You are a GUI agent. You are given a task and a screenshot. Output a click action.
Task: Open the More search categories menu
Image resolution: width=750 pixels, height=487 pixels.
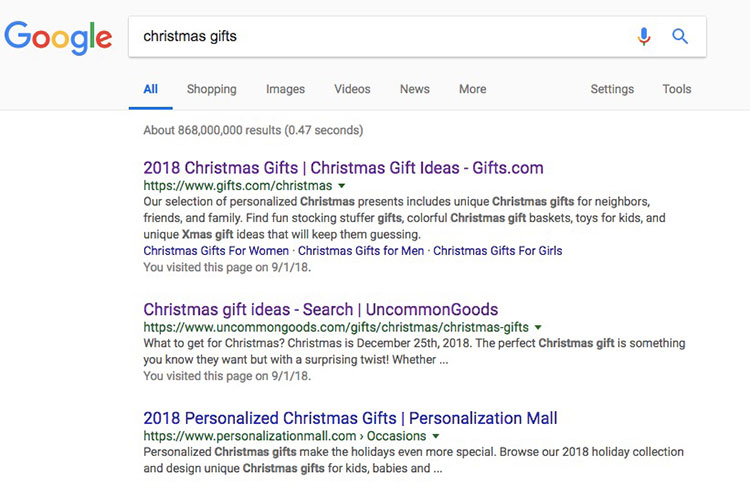pos(473,89)
